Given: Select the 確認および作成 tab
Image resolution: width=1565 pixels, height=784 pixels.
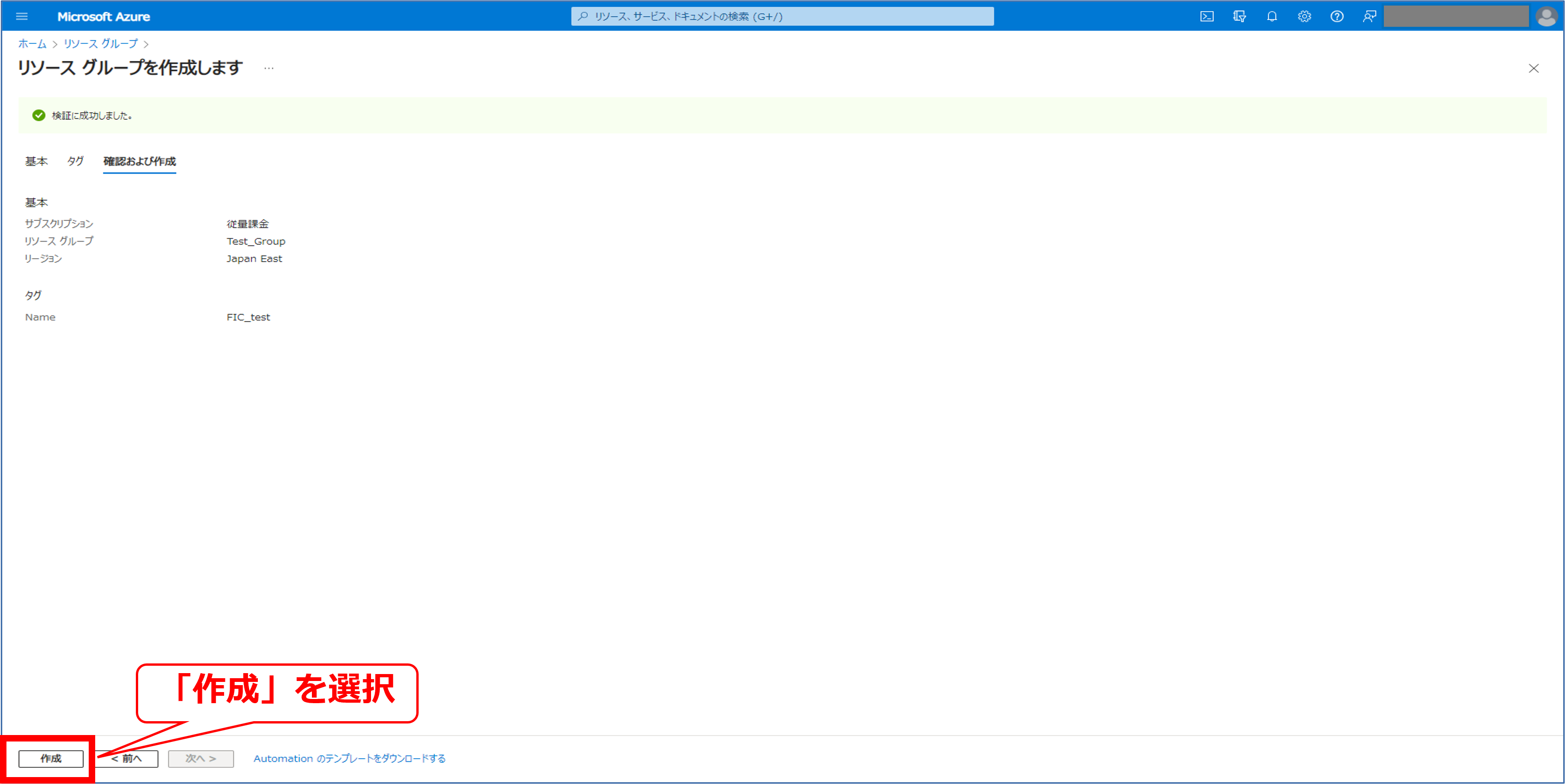Looking at the screenshot, I should (x=139, y=162).
